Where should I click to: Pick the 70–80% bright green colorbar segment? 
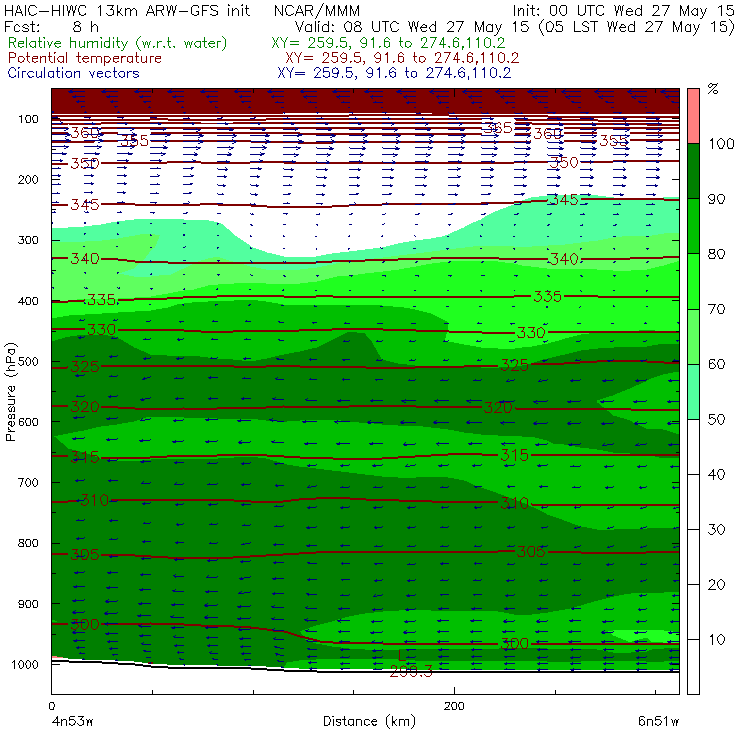point(693,281)
